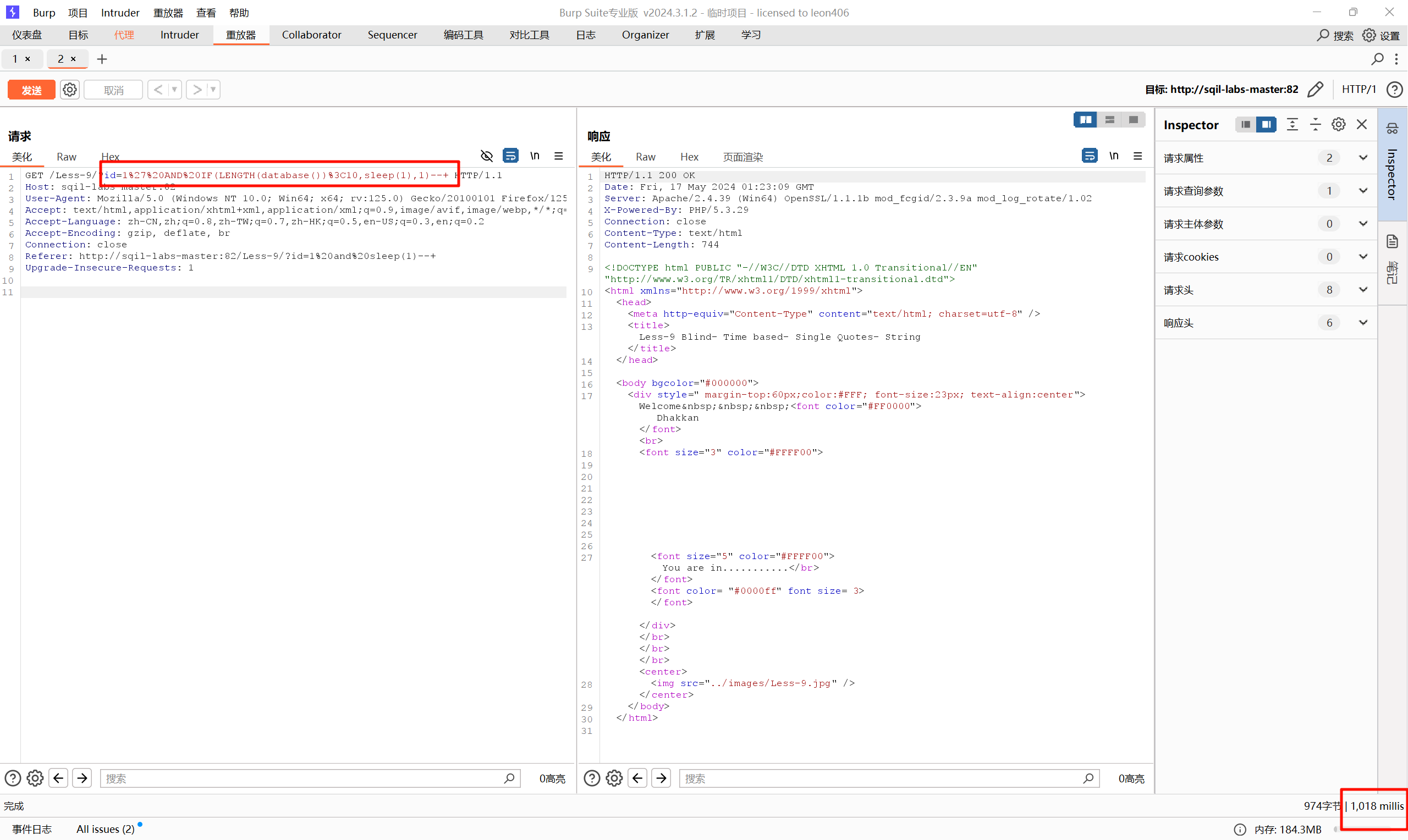Switch response view to Hex
1408x840 pixels.
[x=689, y=157]
